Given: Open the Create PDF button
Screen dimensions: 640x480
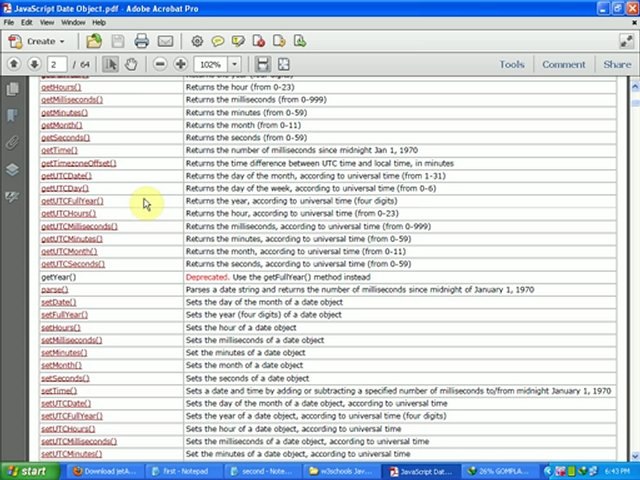Looking at the screenshot, I should tap(36, 41).
